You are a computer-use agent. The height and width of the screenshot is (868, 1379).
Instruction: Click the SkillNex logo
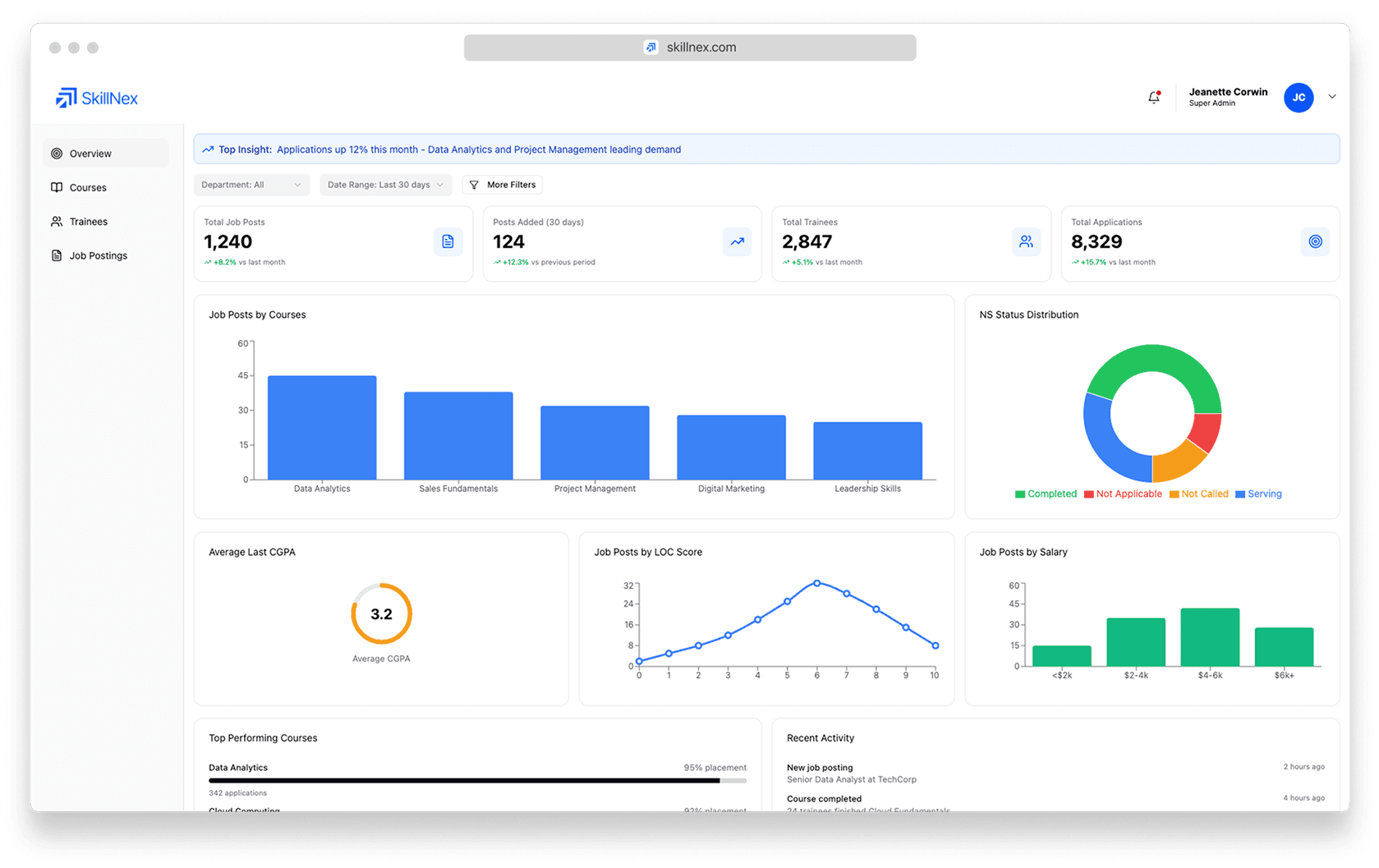(x=97, y=99)
